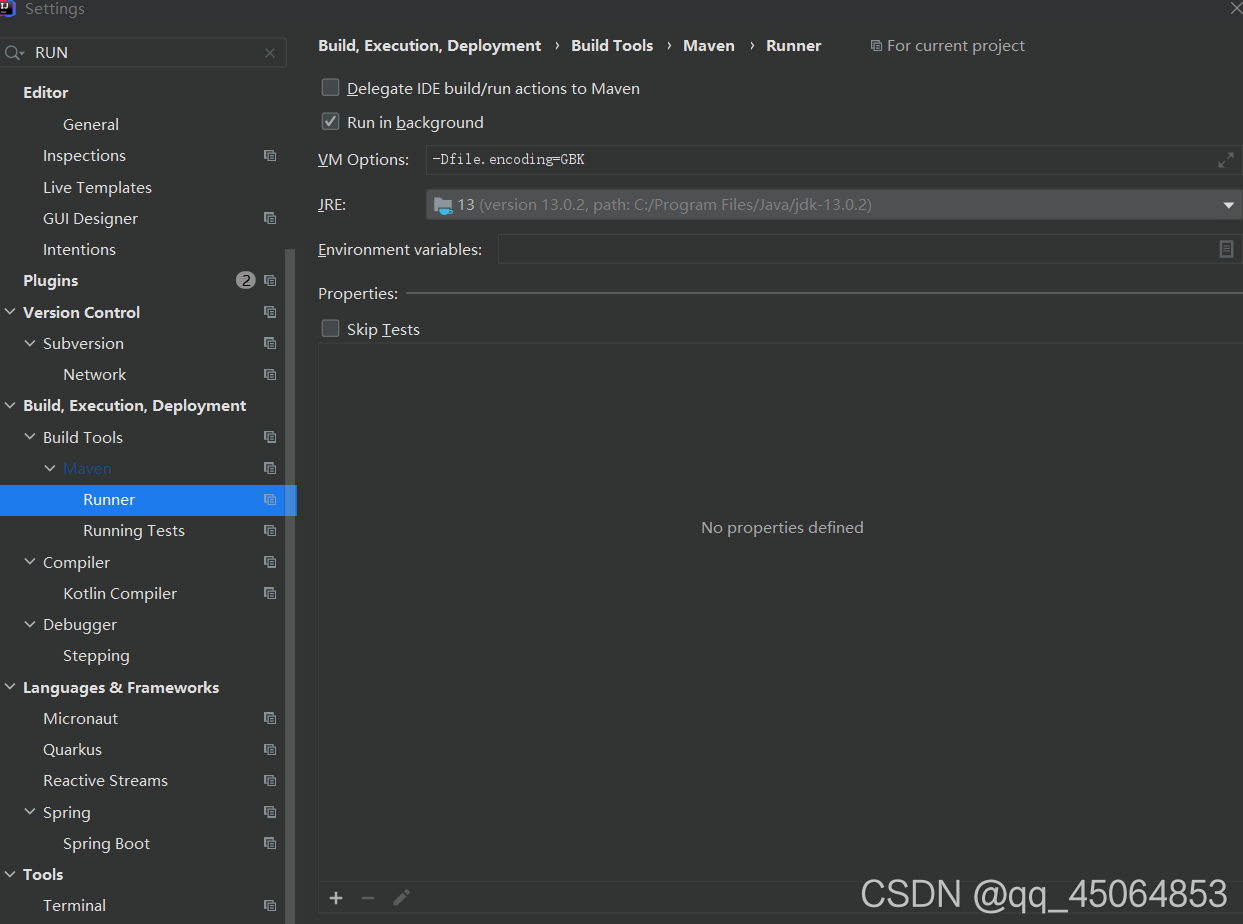The height and width of the screenshot is (924, 1243).
Task: Click the project-level icon beside Spring
Action: click(x=270, y=812)
